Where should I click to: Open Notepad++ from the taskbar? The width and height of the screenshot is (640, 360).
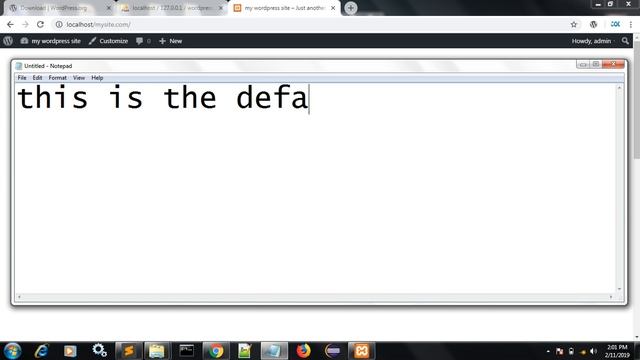(244, 351)
